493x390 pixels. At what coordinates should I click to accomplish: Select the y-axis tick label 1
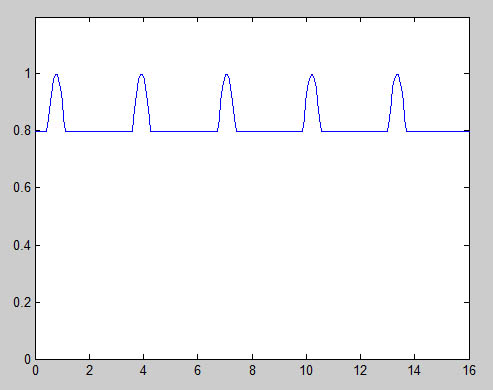[x=28, y=73]
